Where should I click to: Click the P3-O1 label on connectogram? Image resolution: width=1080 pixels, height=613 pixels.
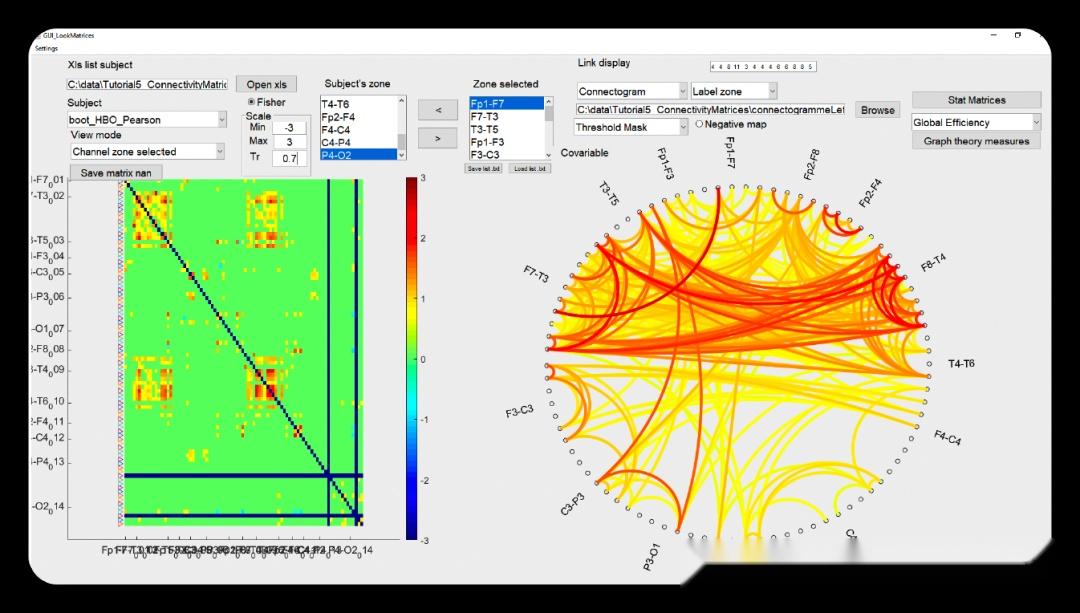point(652,557)
